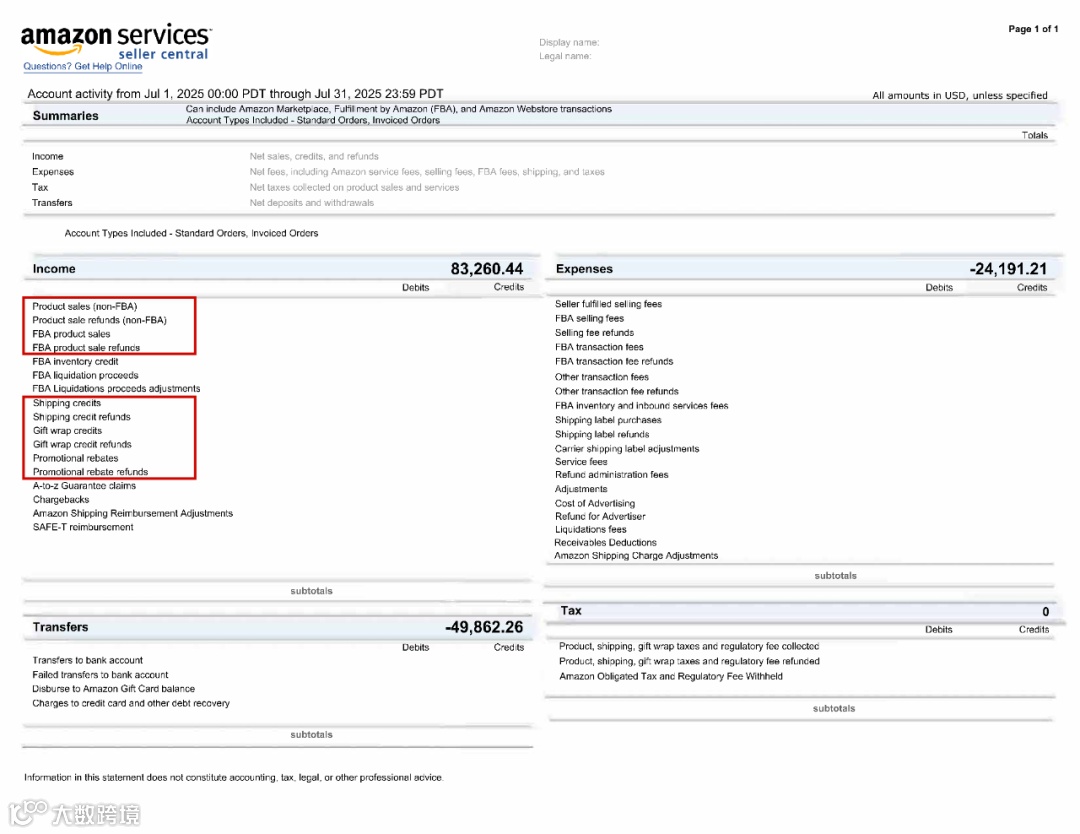Select the Transfers total -49,862.26

[484, 627]
